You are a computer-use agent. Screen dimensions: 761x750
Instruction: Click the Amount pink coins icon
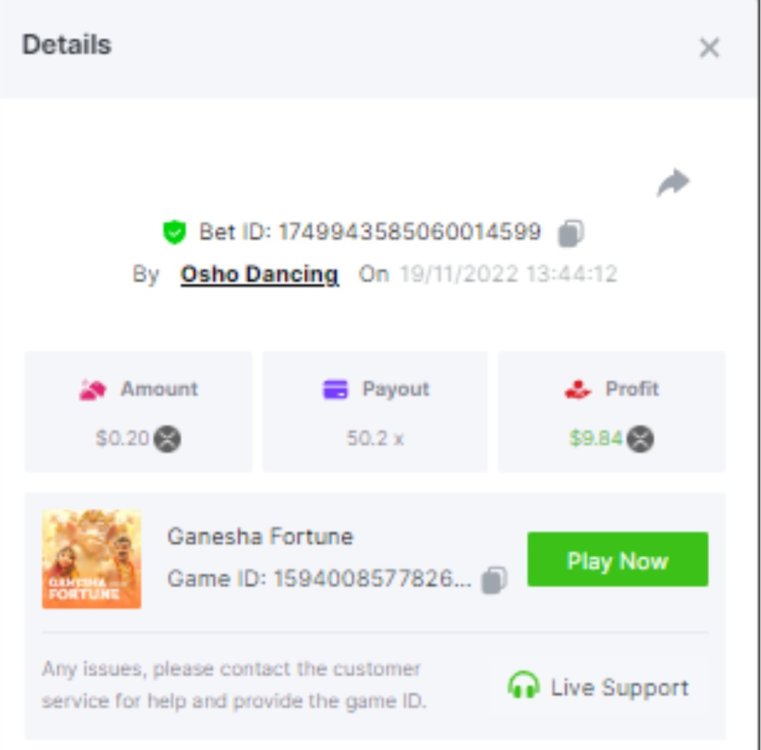tap(92, 389)
